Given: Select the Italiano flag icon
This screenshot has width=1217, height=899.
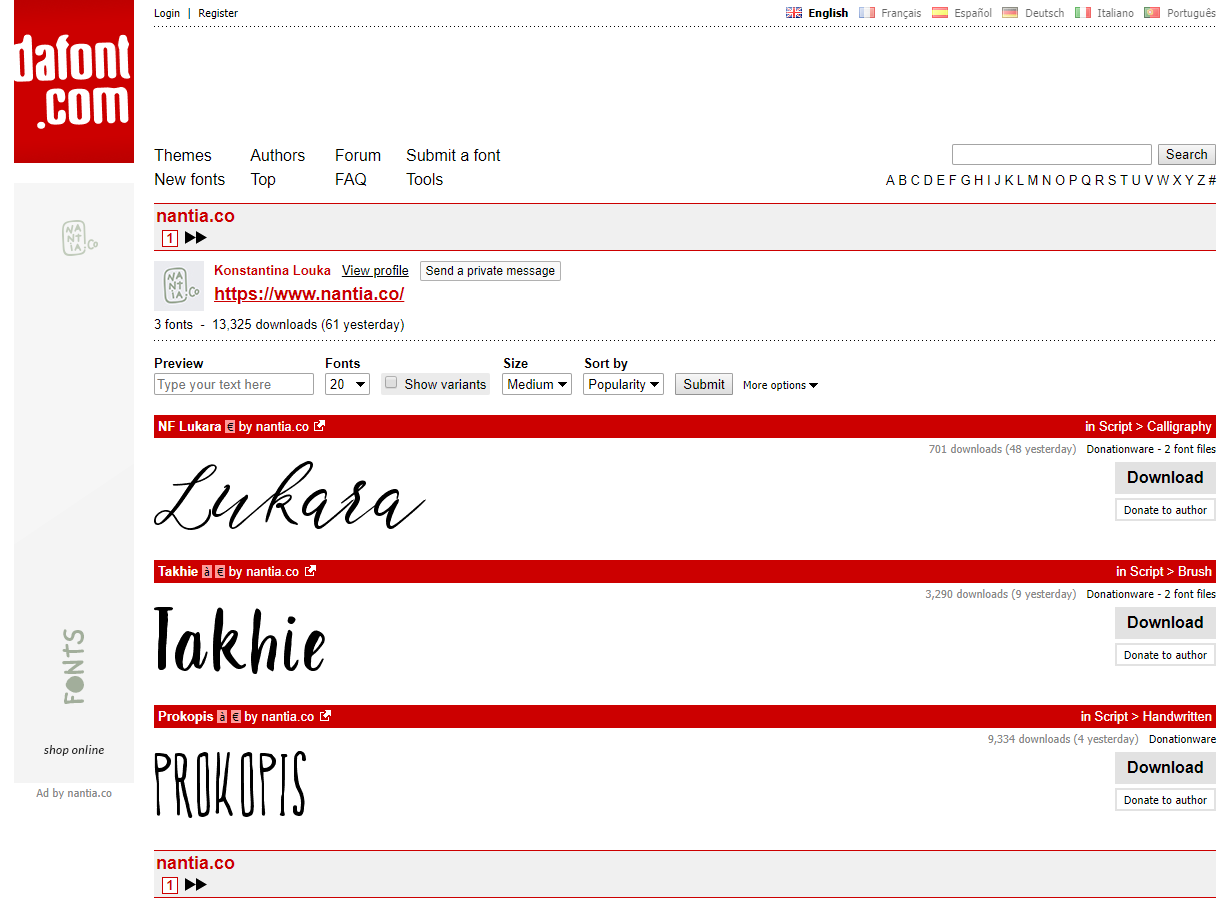Looking at the screenshot, I should point(1083,13).
